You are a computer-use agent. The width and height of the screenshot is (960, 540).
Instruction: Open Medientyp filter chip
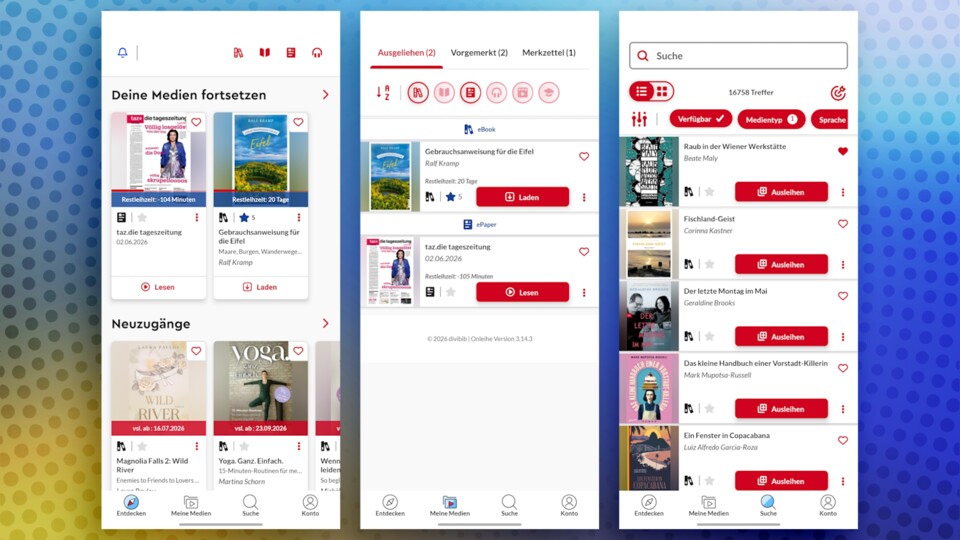(771, 119)
